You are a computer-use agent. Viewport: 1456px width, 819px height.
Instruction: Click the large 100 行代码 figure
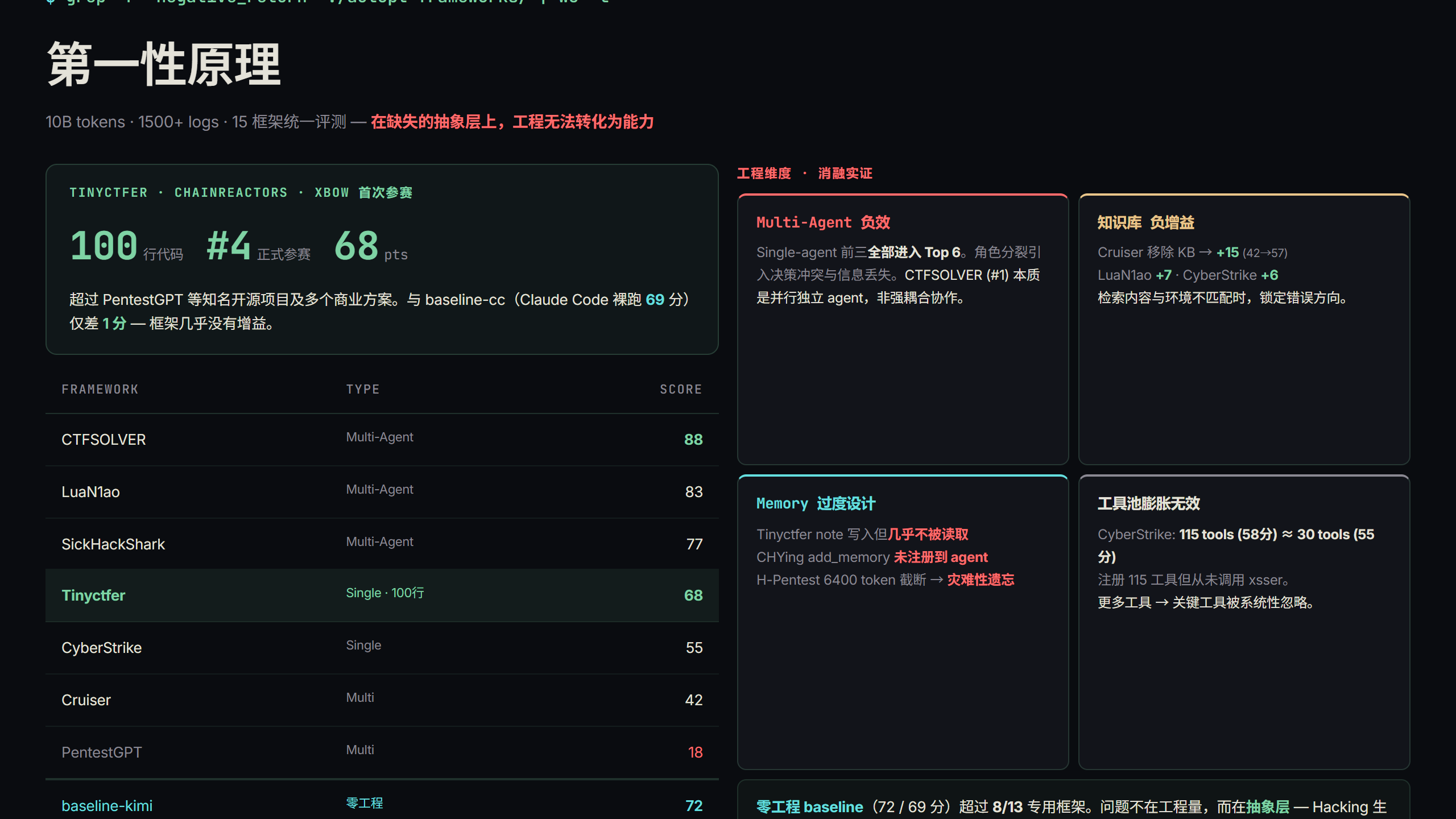click(x=126, y=246)
